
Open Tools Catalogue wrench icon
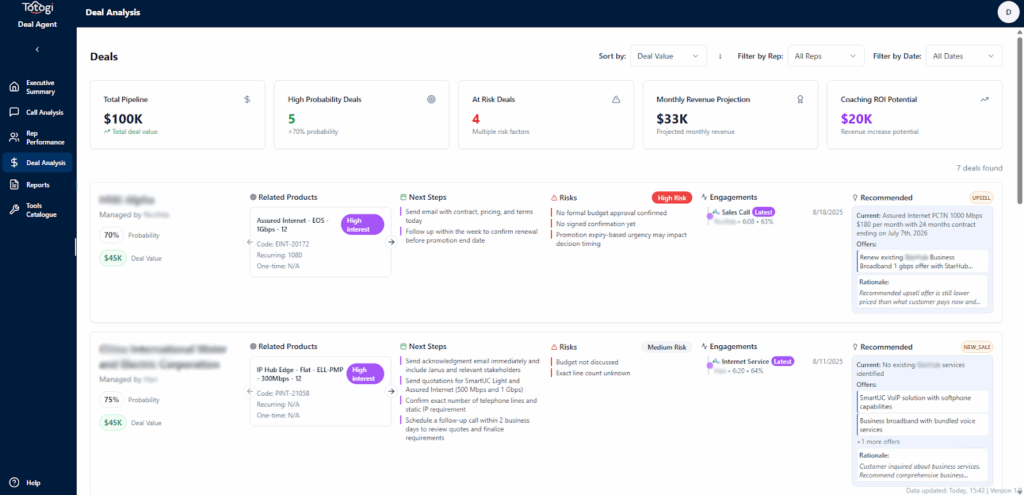(x=15, y=209)
